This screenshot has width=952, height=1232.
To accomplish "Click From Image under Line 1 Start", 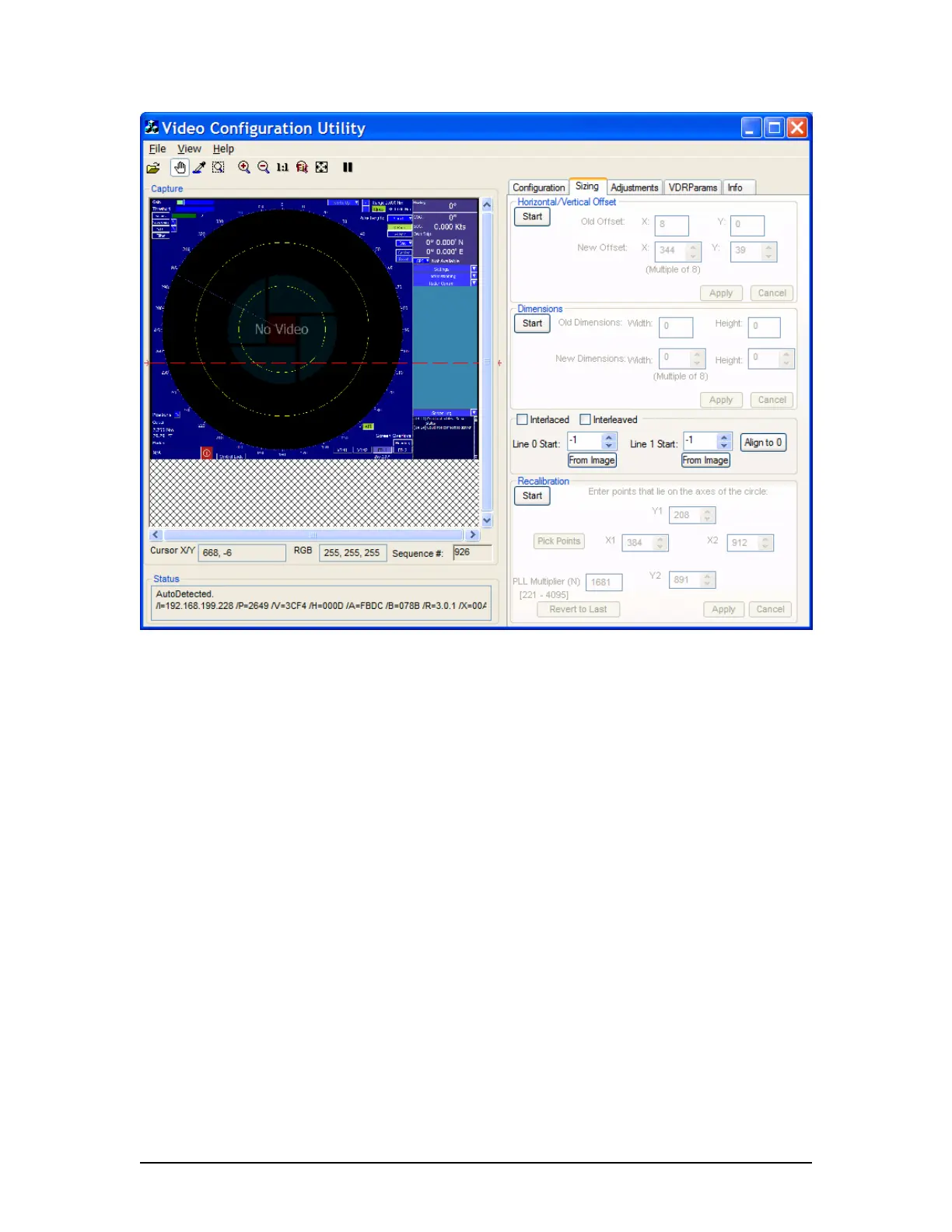I will (x=705, y=460).
